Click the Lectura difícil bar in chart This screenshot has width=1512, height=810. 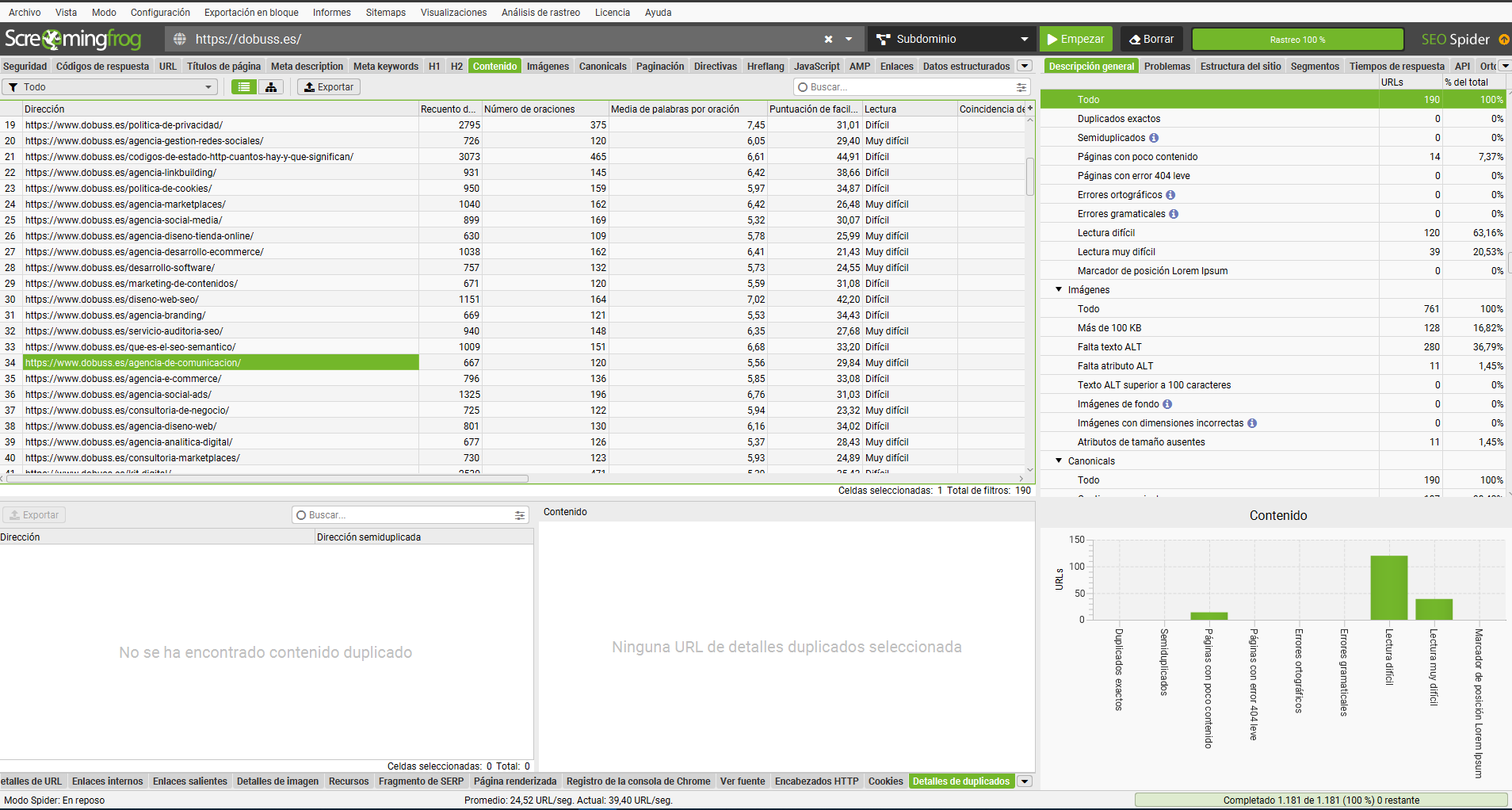[x=1388, y=587]
